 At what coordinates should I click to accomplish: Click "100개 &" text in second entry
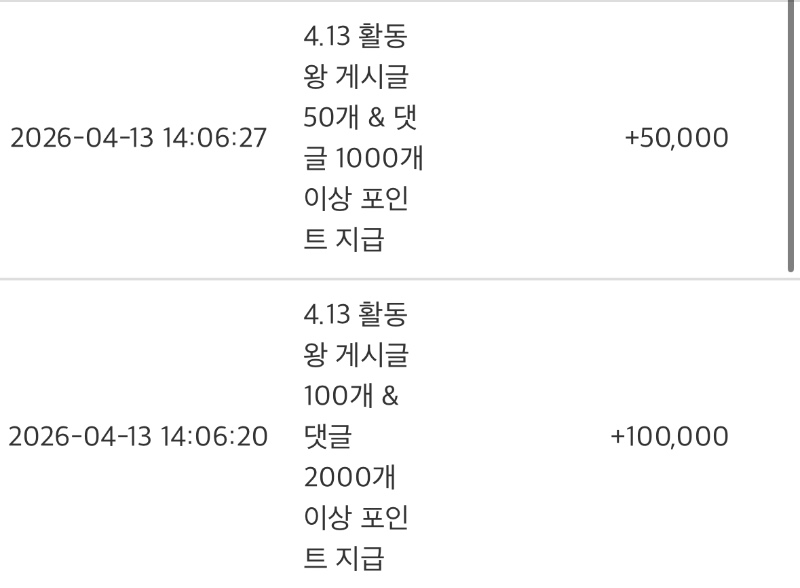350,396
